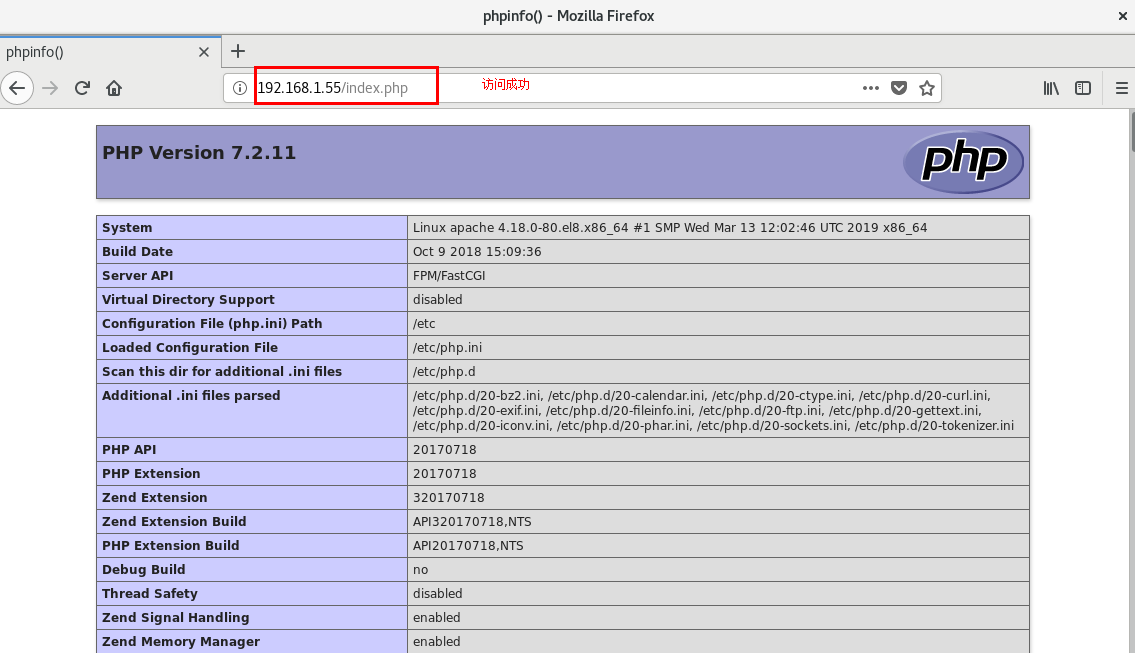Toggle the sidebar view
The width and height of the screenshot is (1135, 653).
(x=1083, y=88)
